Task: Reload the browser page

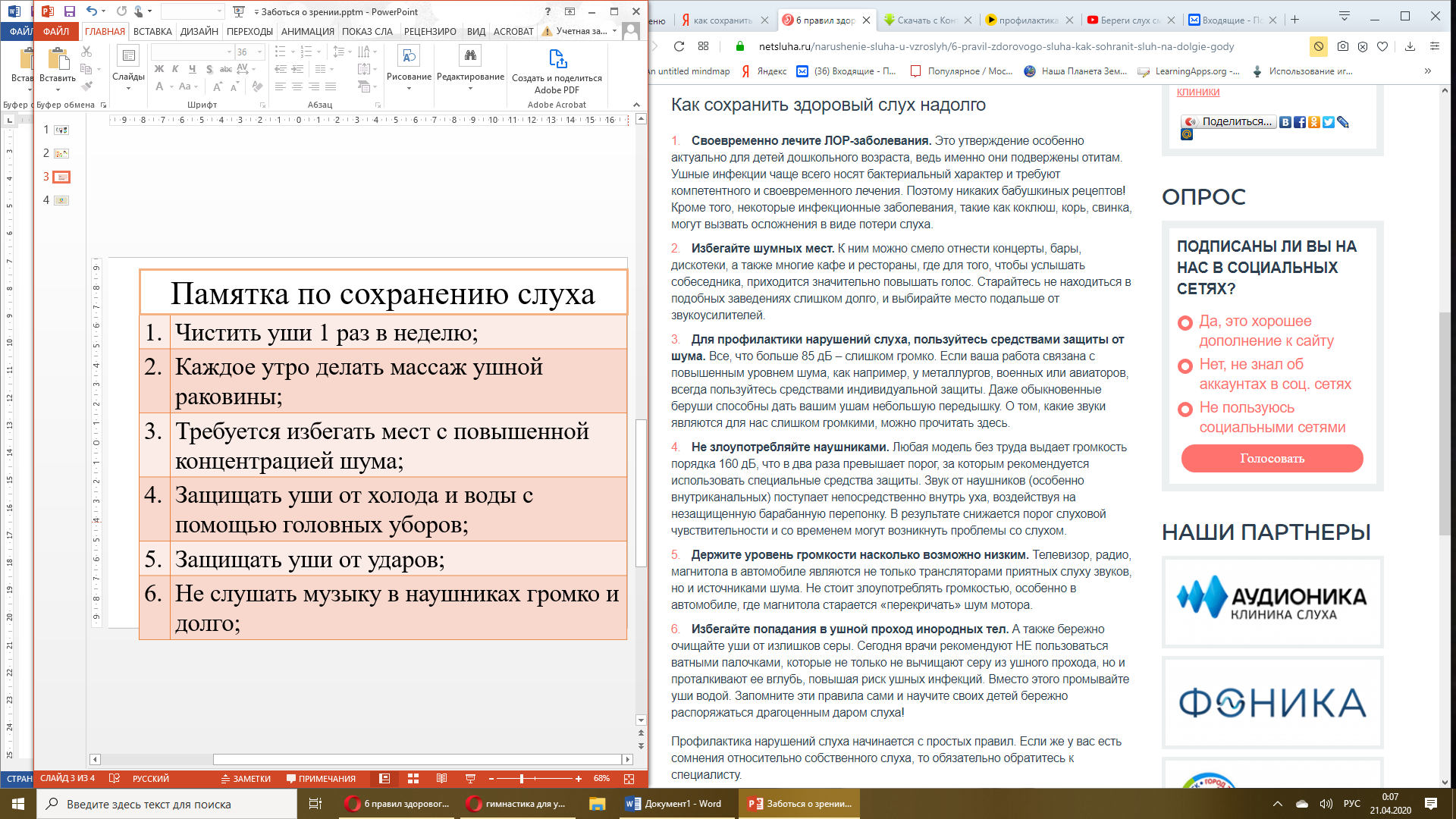Action: 679,46
